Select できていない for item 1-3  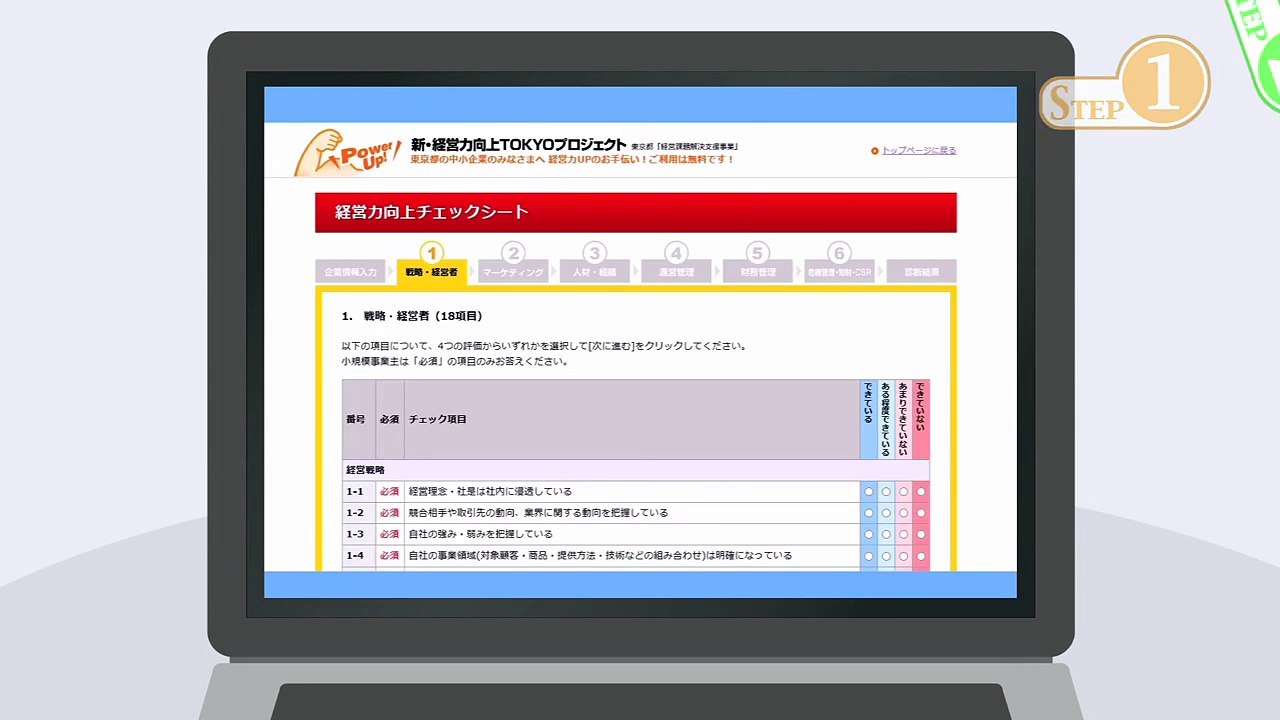[x=921, y=534]
